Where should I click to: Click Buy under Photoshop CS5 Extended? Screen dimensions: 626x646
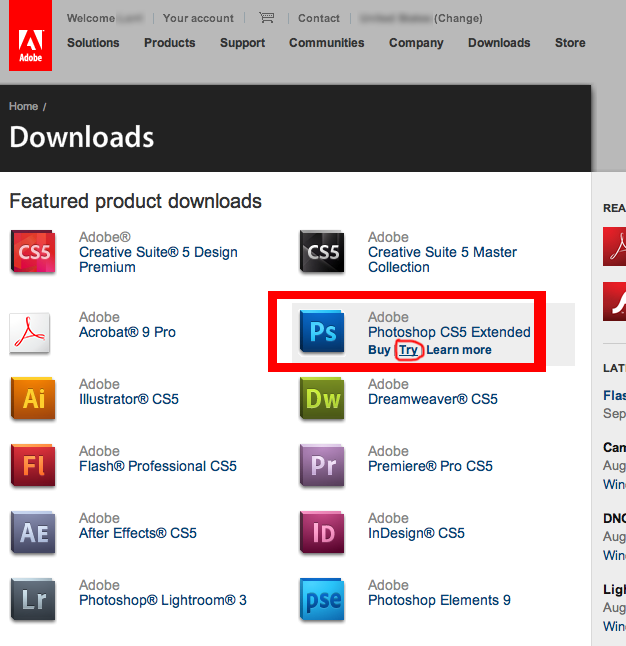point(379,350)
